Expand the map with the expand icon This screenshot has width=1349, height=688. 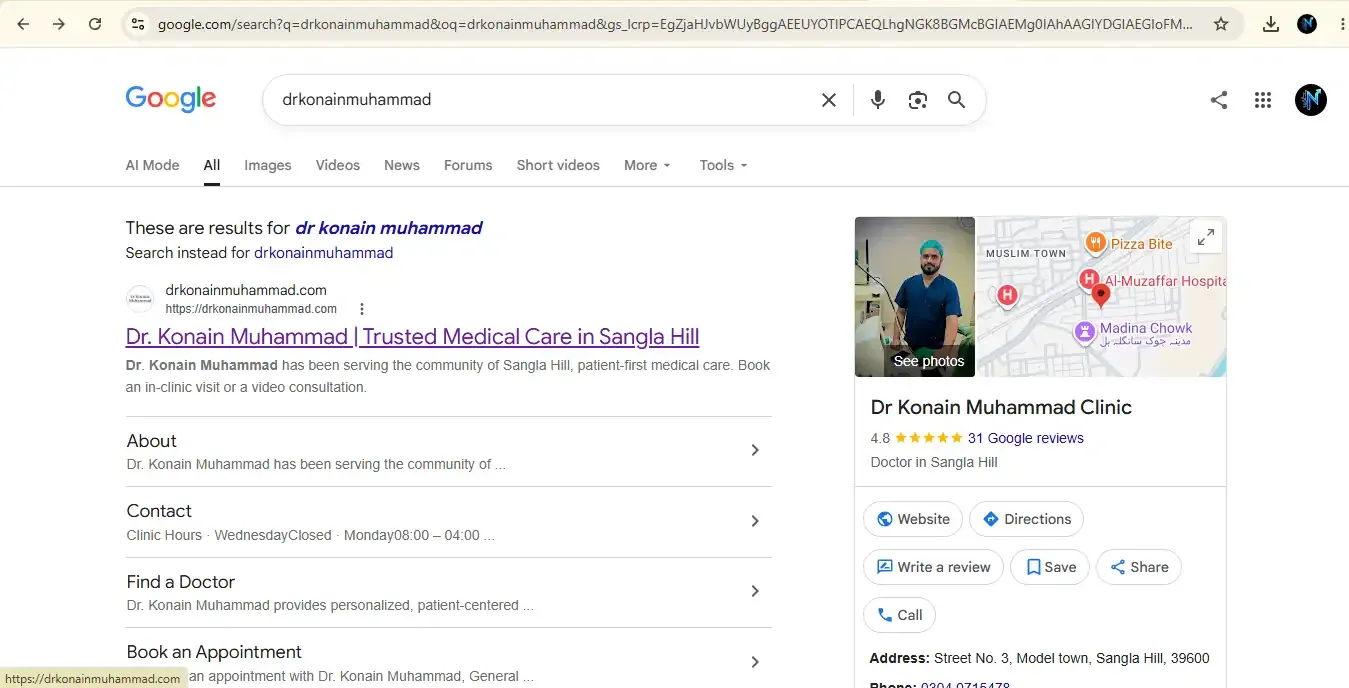(x=1207, y=237)
